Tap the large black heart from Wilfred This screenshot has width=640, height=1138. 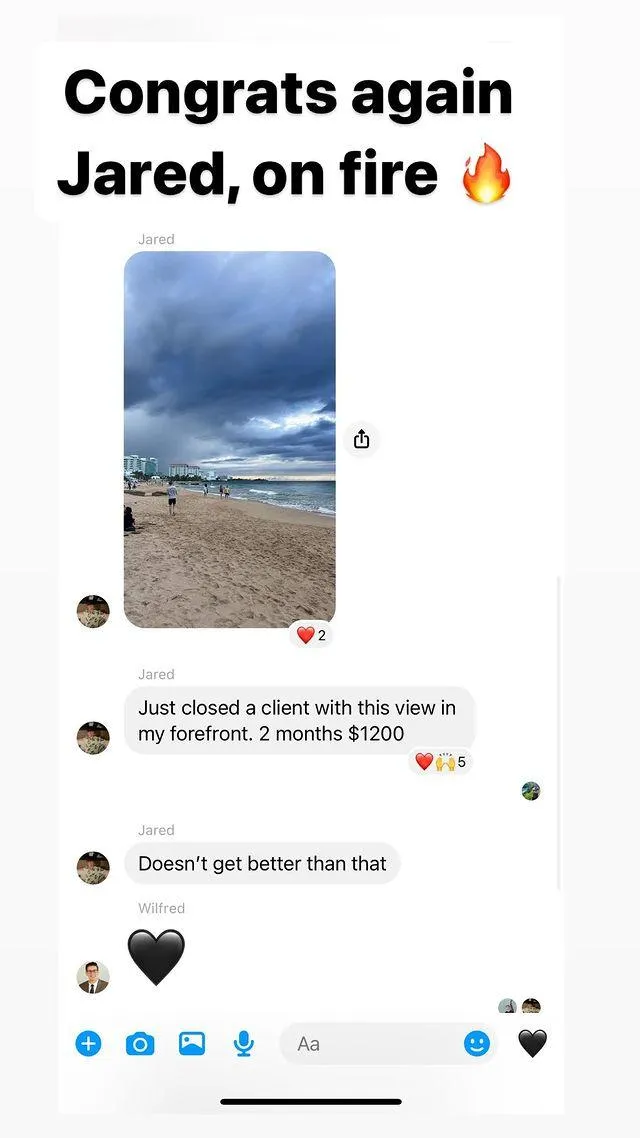(156, 957)
